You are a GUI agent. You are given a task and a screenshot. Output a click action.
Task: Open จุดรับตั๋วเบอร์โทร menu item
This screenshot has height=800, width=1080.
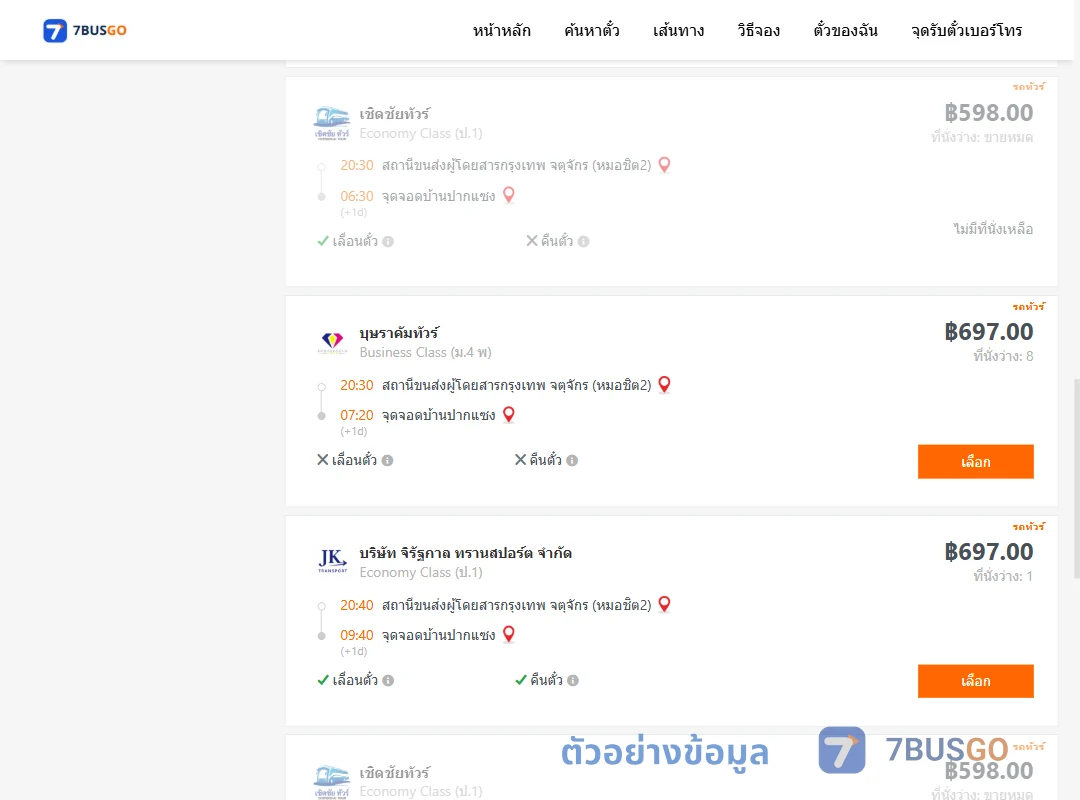pos(966,30)
